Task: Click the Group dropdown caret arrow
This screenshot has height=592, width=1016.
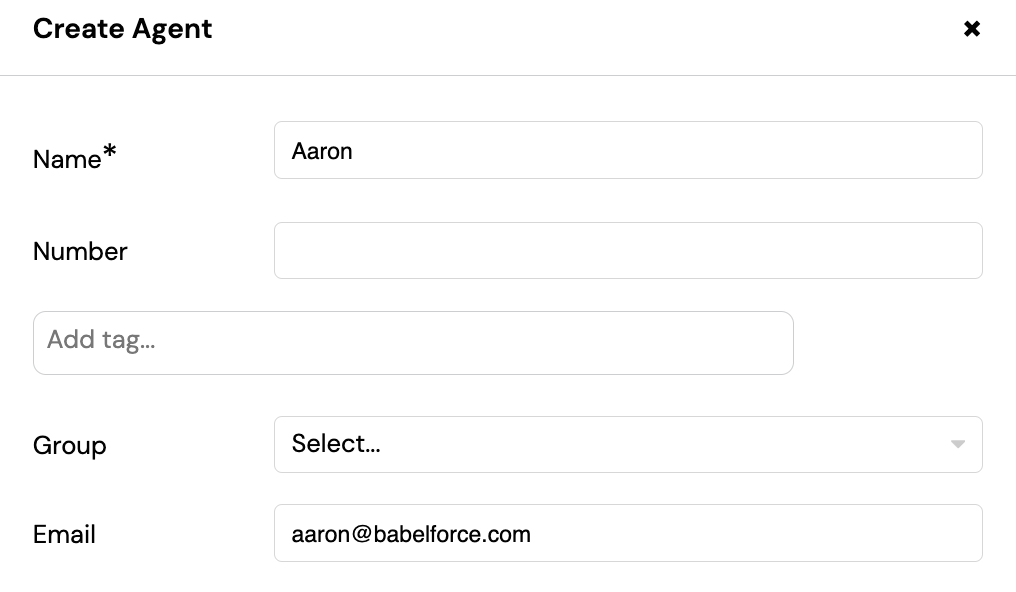Action: pos(958,444)
